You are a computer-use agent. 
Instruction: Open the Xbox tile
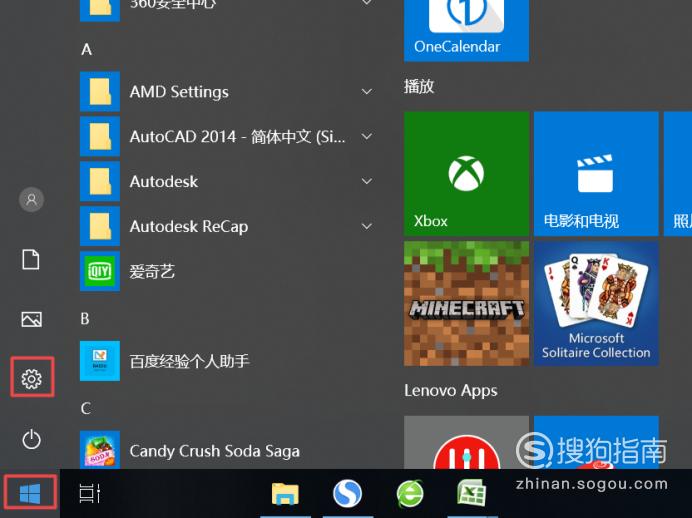pyautogui.click(x=466, y=174)
